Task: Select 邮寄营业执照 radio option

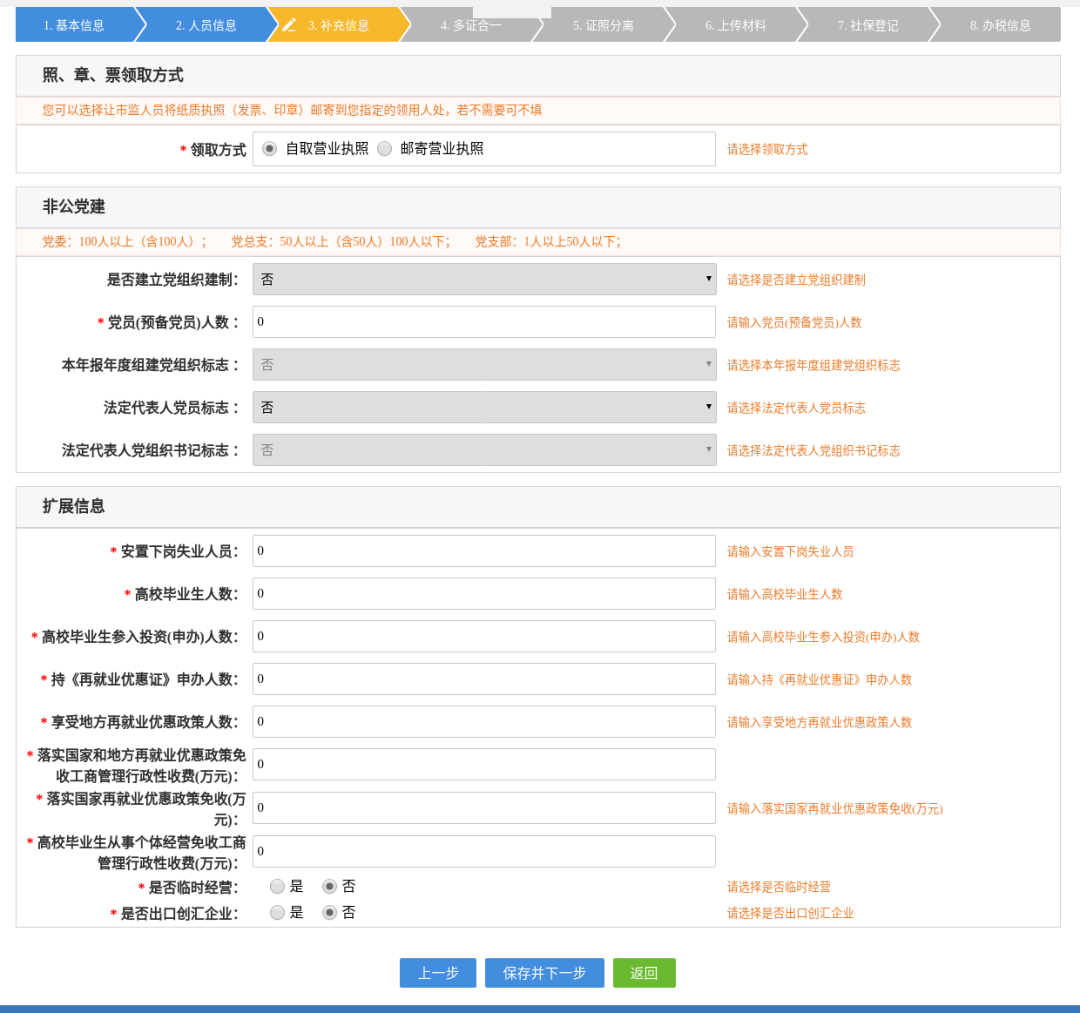Action: coord(385,149)
